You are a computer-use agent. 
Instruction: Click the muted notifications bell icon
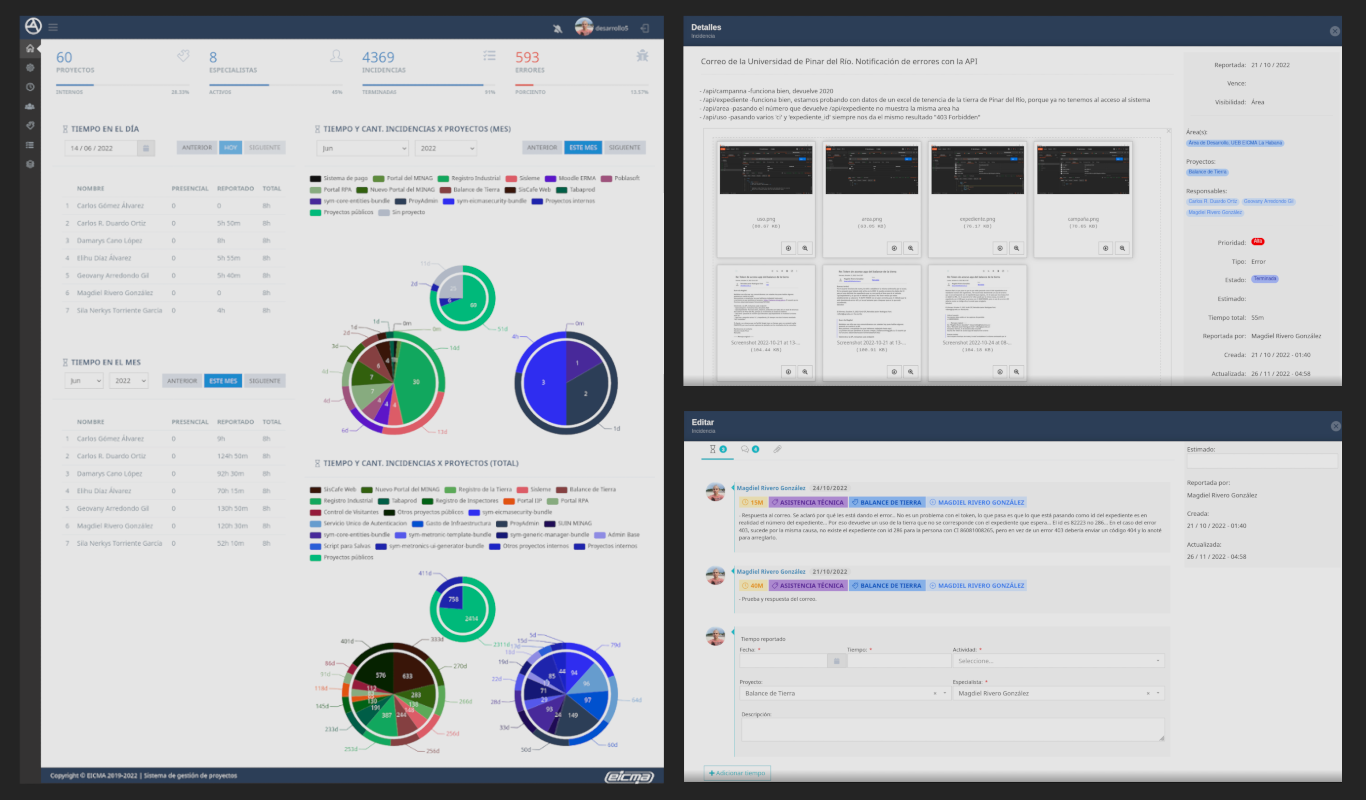(x=557, y=28)
